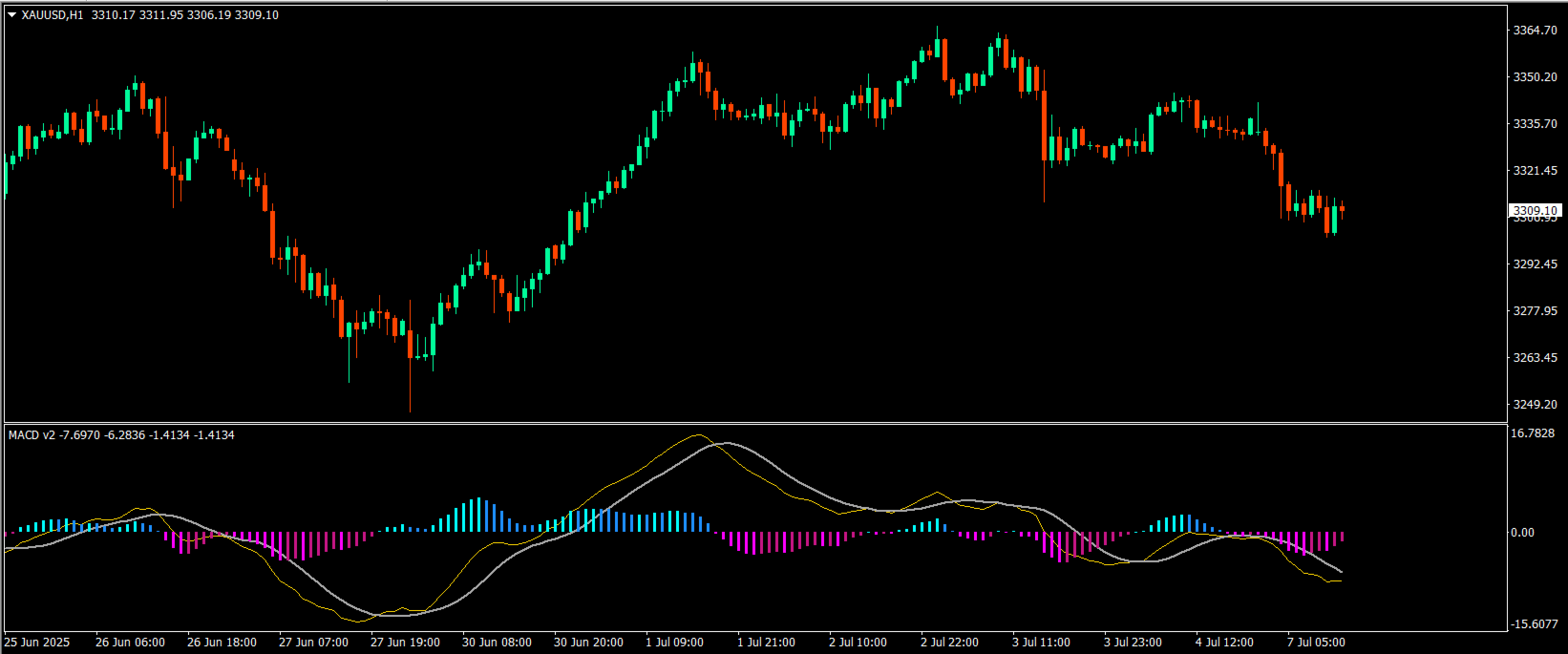
Task: Click the 27 Jun 07:00 time label
Action: click(313, 643)
